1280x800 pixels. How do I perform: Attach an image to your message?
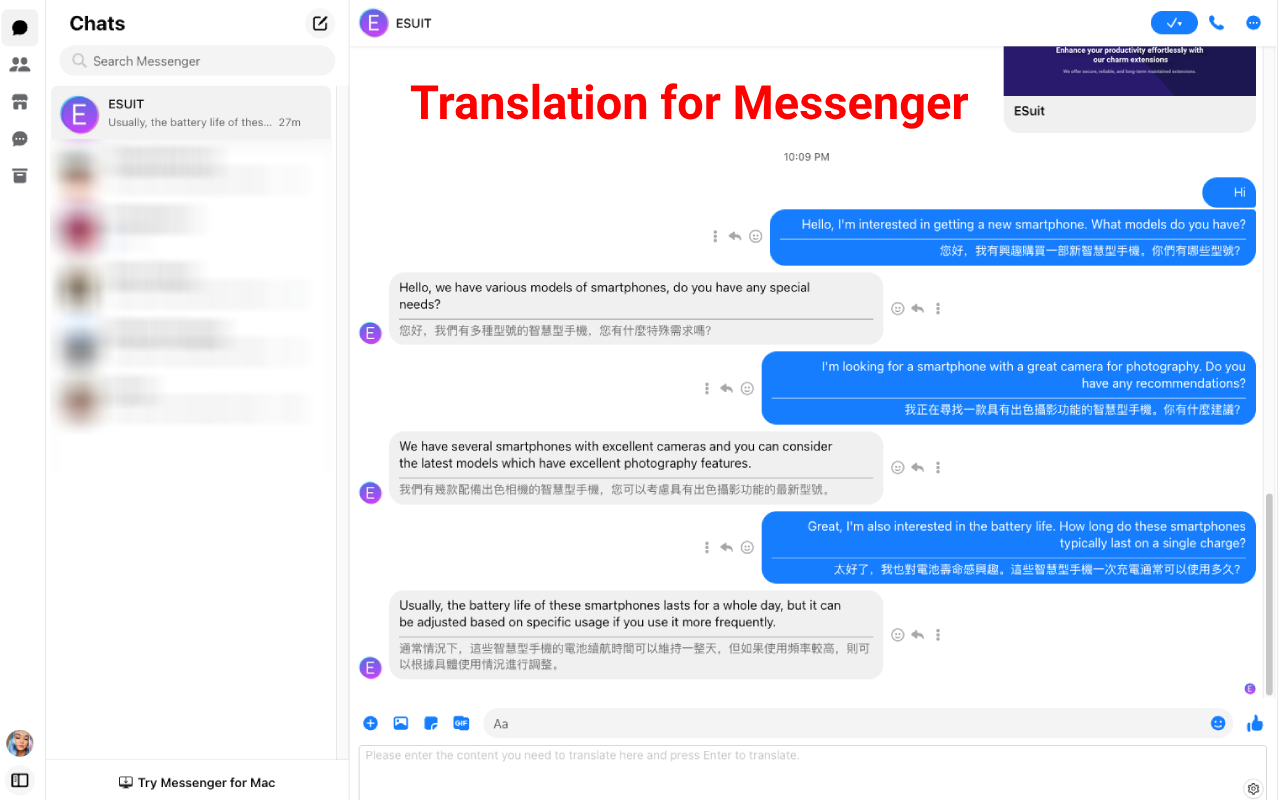click(401, 722)
